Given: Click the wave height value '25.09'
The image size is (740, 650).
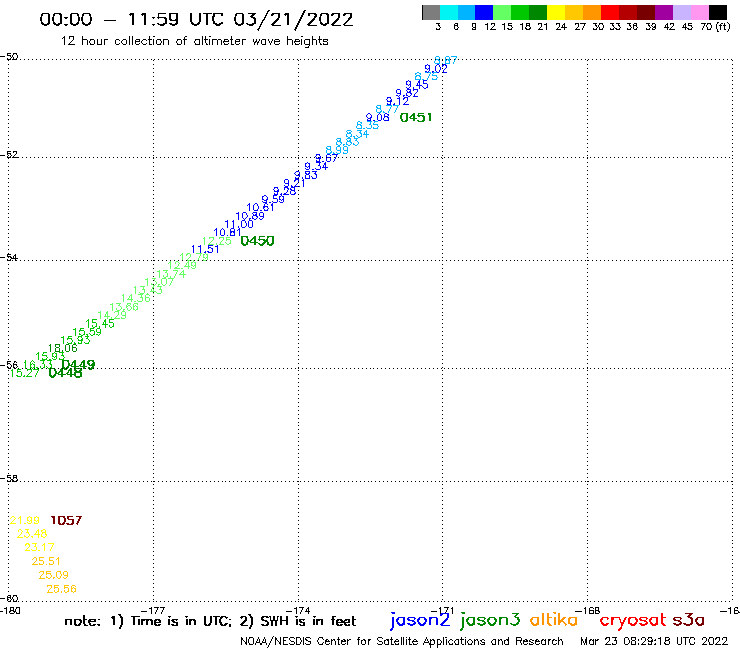Looking at the screenshot, I should click(x=53, y=575).
